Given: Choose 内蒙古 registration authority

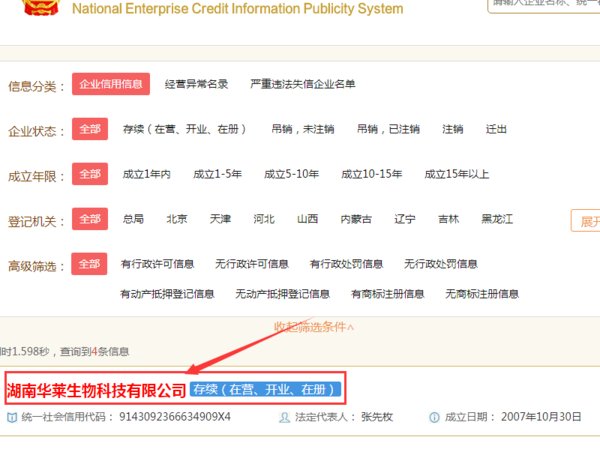Looking at the screenshot, I should pyautogui.click(x=356, y=219).
